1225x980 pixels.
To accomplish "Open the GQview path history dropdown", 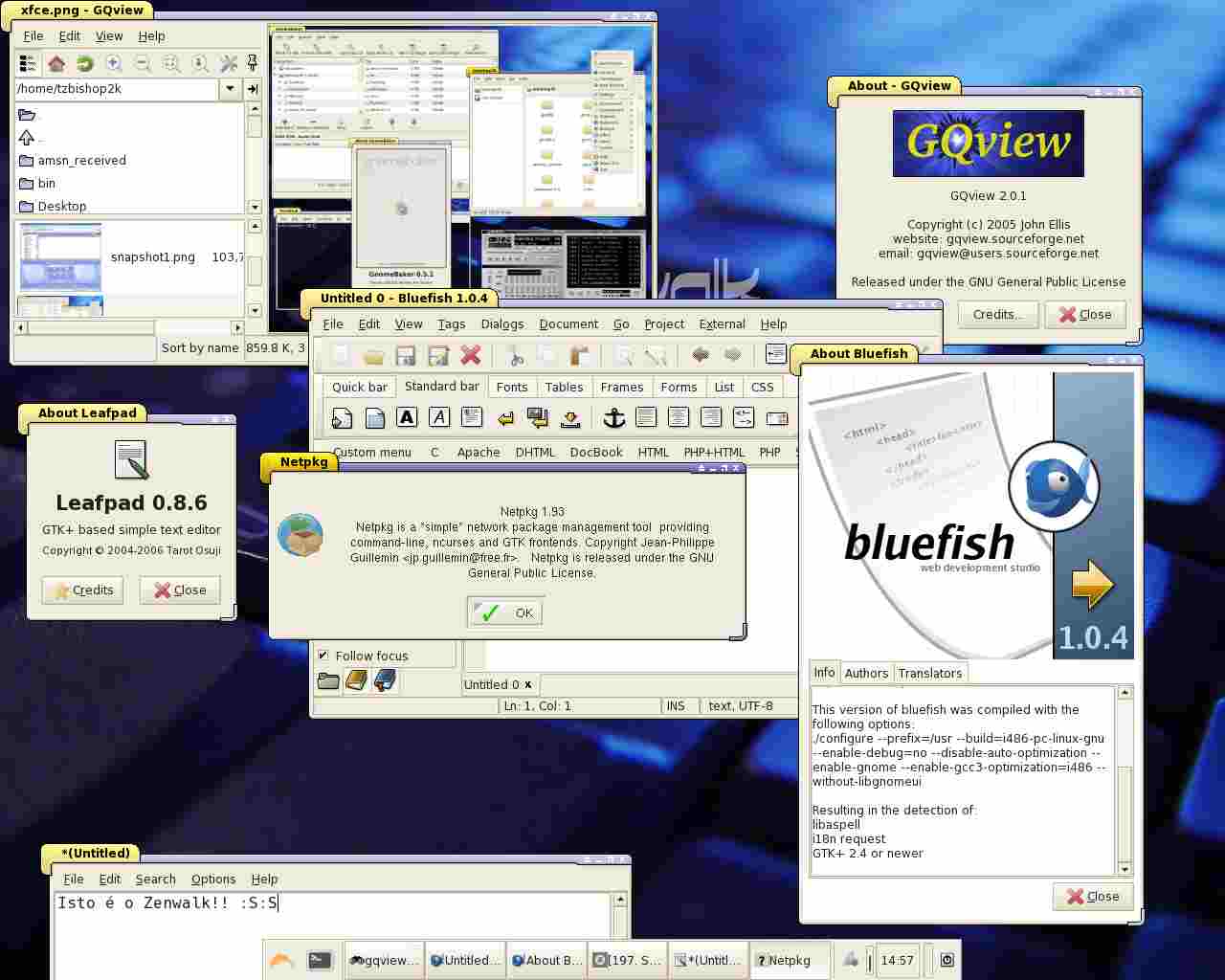I will click(231, 89).
